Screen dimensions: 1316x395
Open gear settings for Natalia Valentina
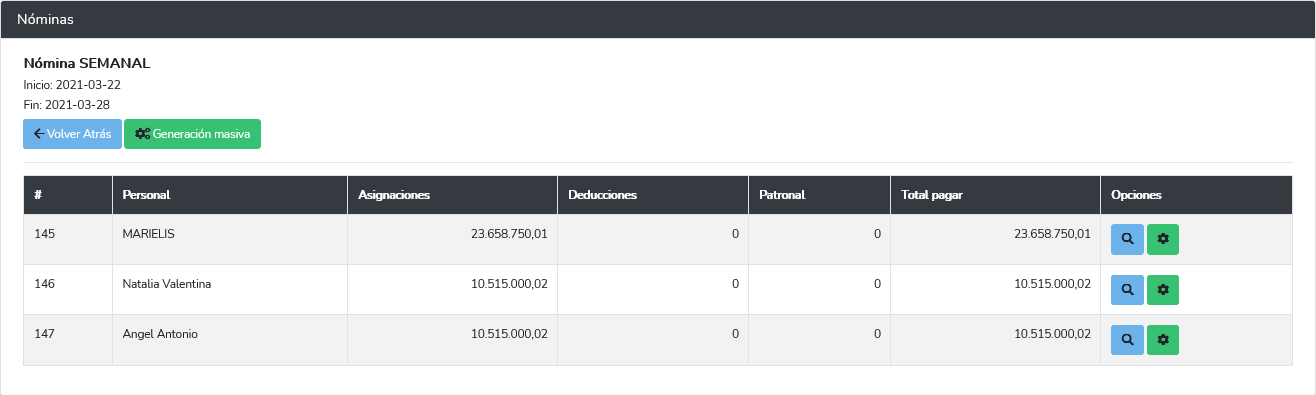tap(1163, 289)
